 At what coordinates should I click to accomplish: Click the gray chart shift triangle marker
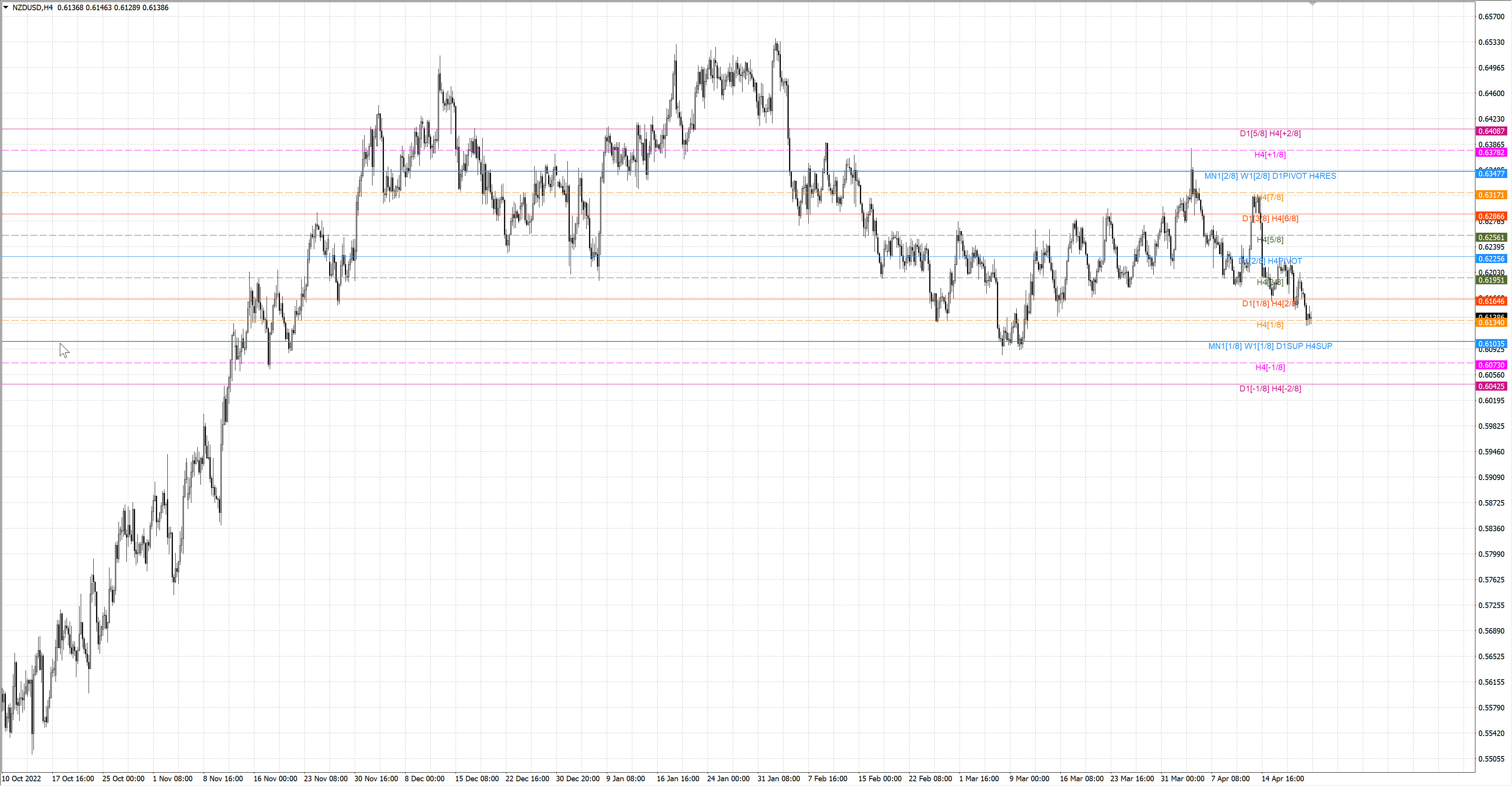(x=1312, y=4)
